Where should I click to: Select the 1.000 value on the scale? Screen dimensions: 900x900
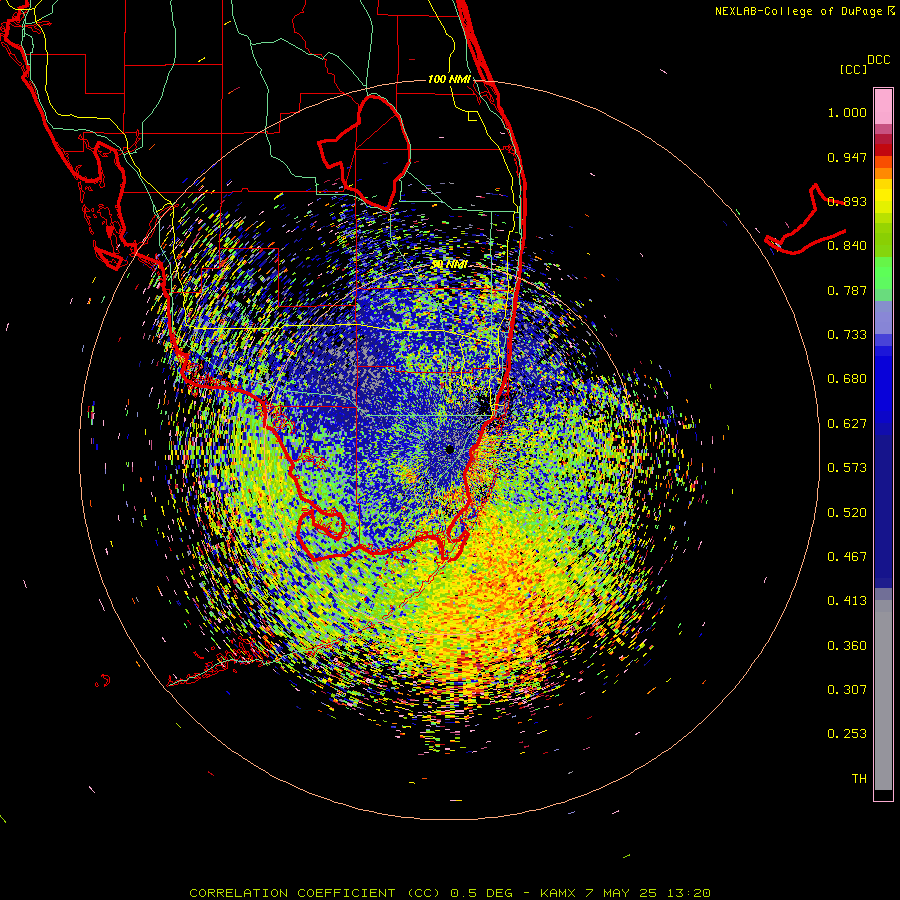tap(847, 112)
